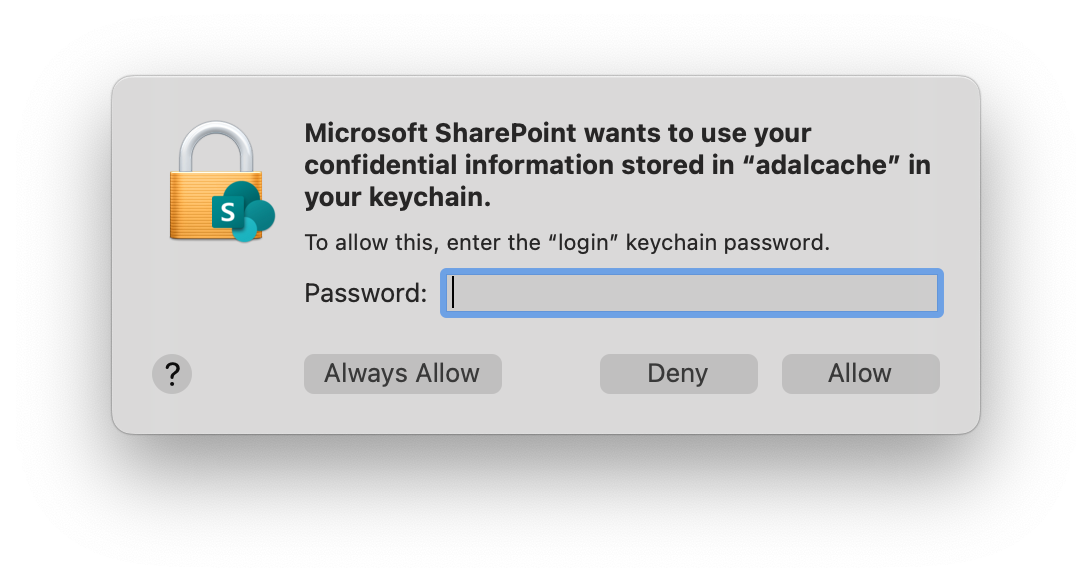Click the Allow button
Image resolution: width=1092 pixels, height=582 pixels.
[860, 373]
